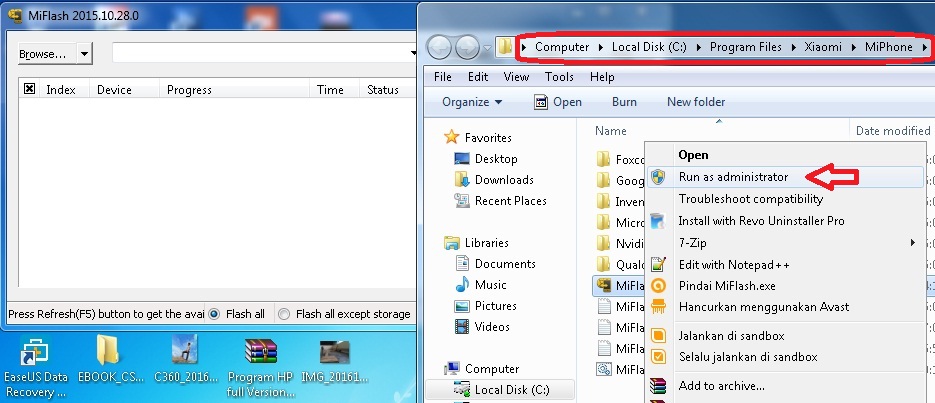Image resolution: width=935 pixels, height=403 pixels.
Task: Open the File menu in Explorer
Action: [442, 77]
